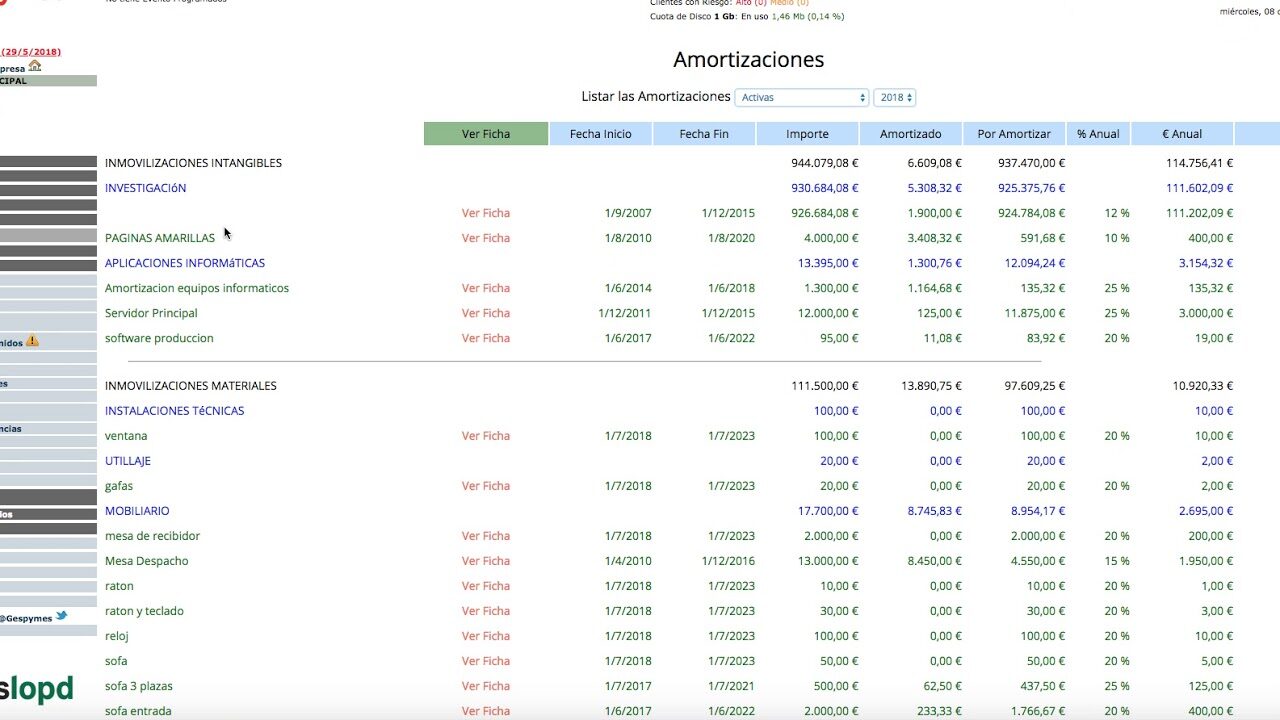Click the @Gespymes sidebar label

[x=26, y=618]
